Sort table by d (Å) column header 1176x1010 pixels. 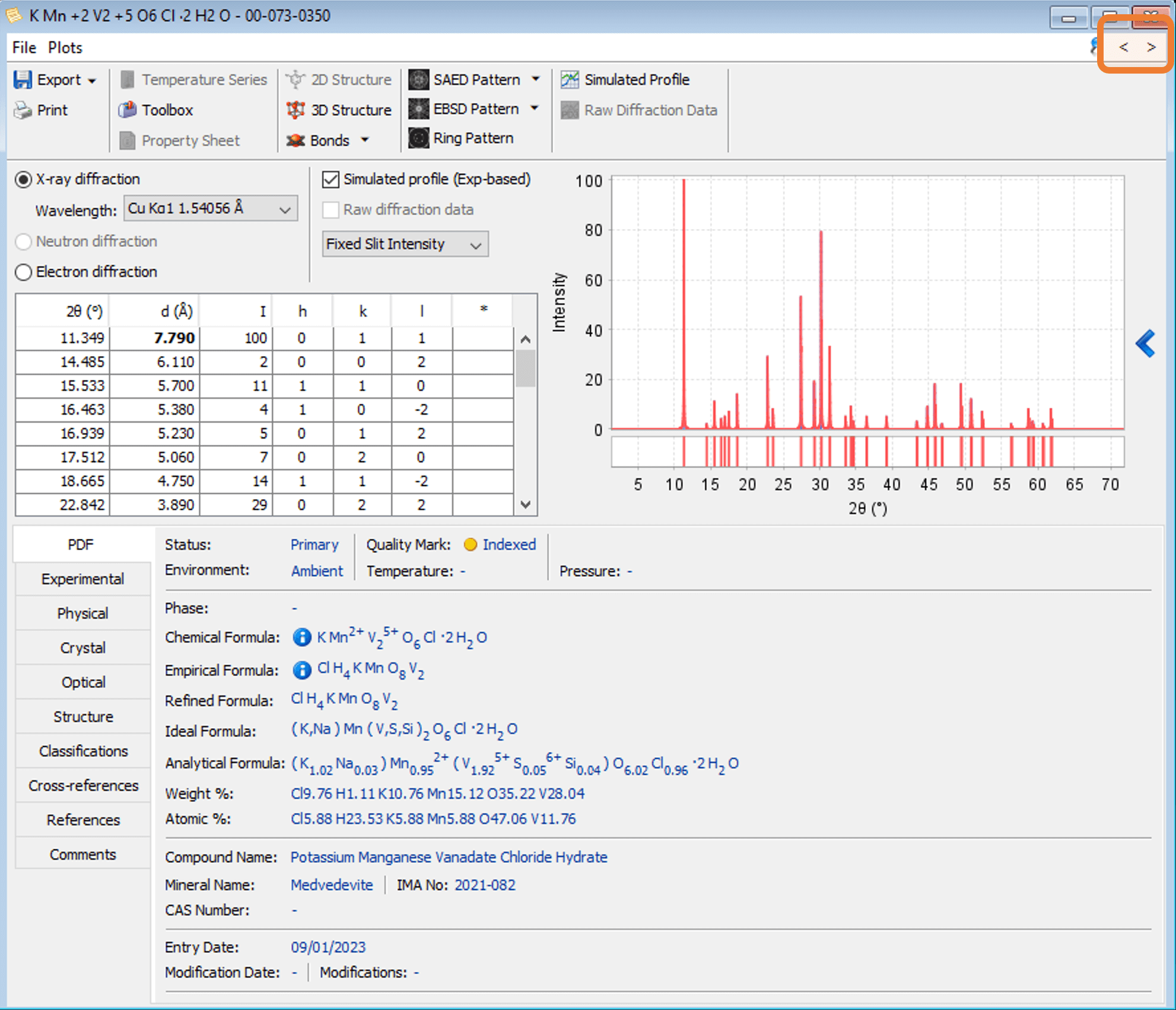pos(154,311)
